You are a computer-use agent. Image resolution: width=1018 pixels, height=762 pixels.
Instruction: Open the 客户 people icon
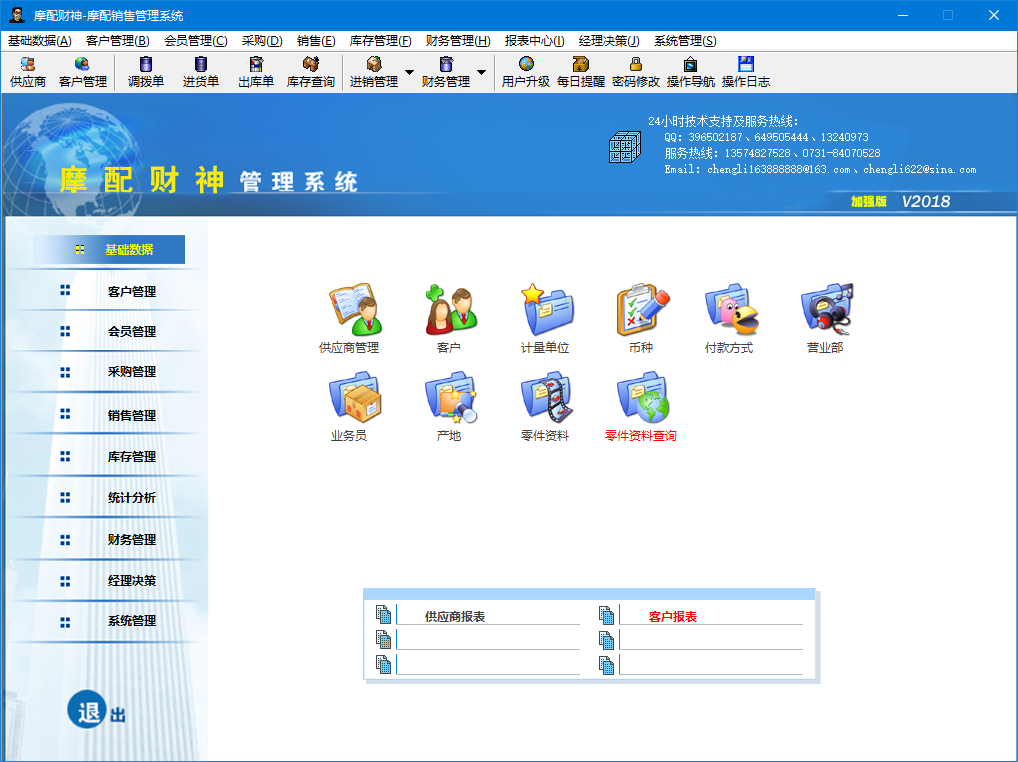point(451,309)
